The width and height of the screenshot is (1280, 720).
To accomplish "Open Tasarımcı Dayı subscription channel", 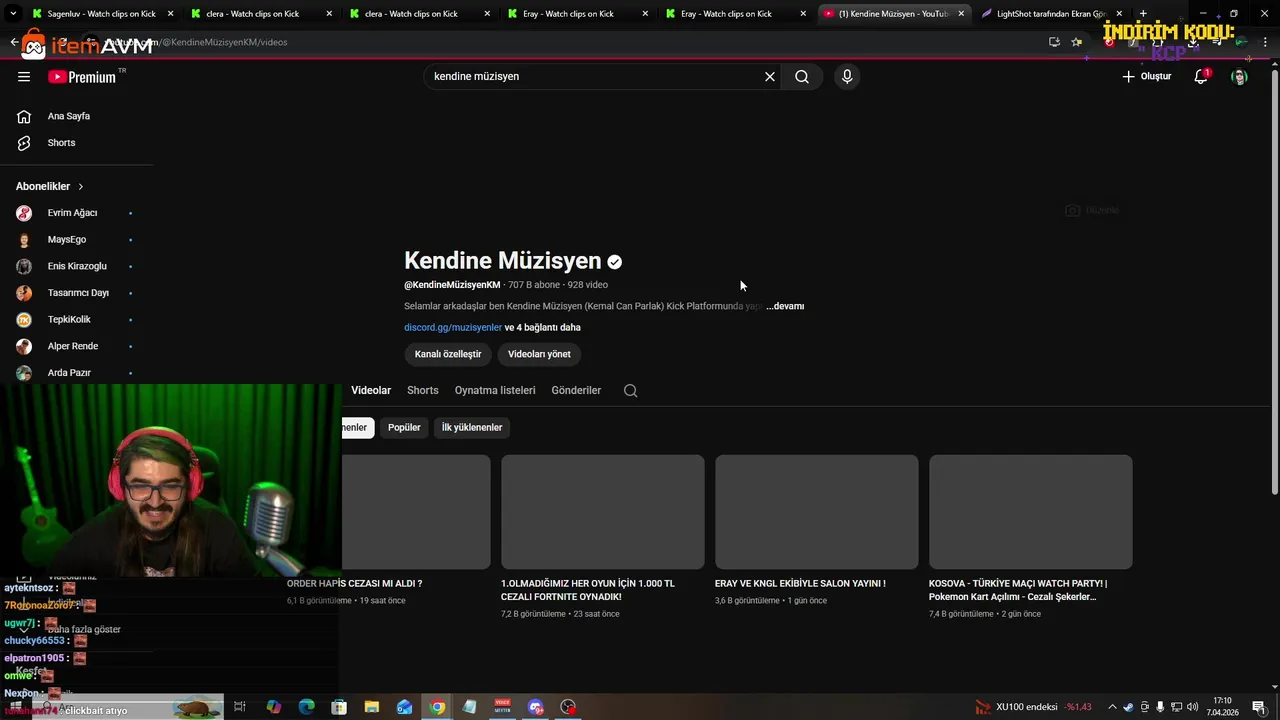I will pos(78,293).
